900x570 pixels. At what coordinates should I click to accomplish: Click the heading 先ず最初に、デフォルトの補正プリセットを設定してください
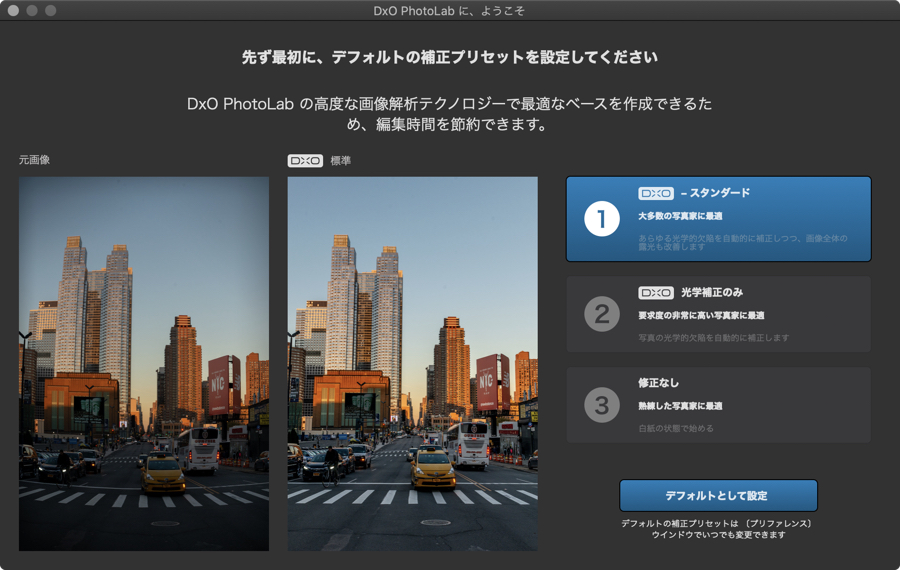click(449, 57)
